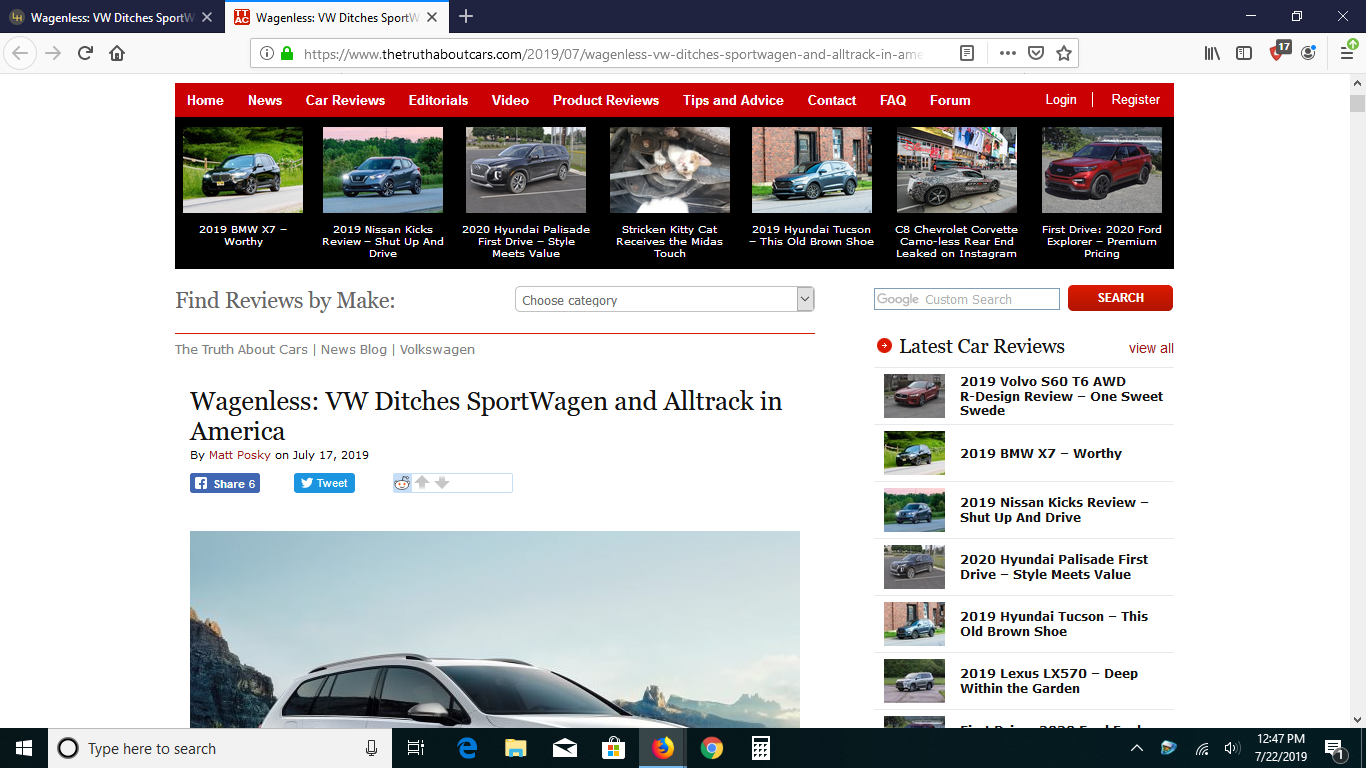This screenshot has width=1366, height=768.
Task: Open Product Reviews section
Action: (606, 100)
